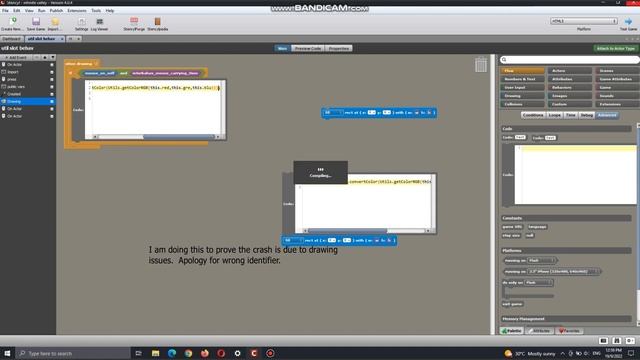Toggle the checkbox for the Drawing event
The height and width of the screenshot is (360, 640).
tap(52, 101)
